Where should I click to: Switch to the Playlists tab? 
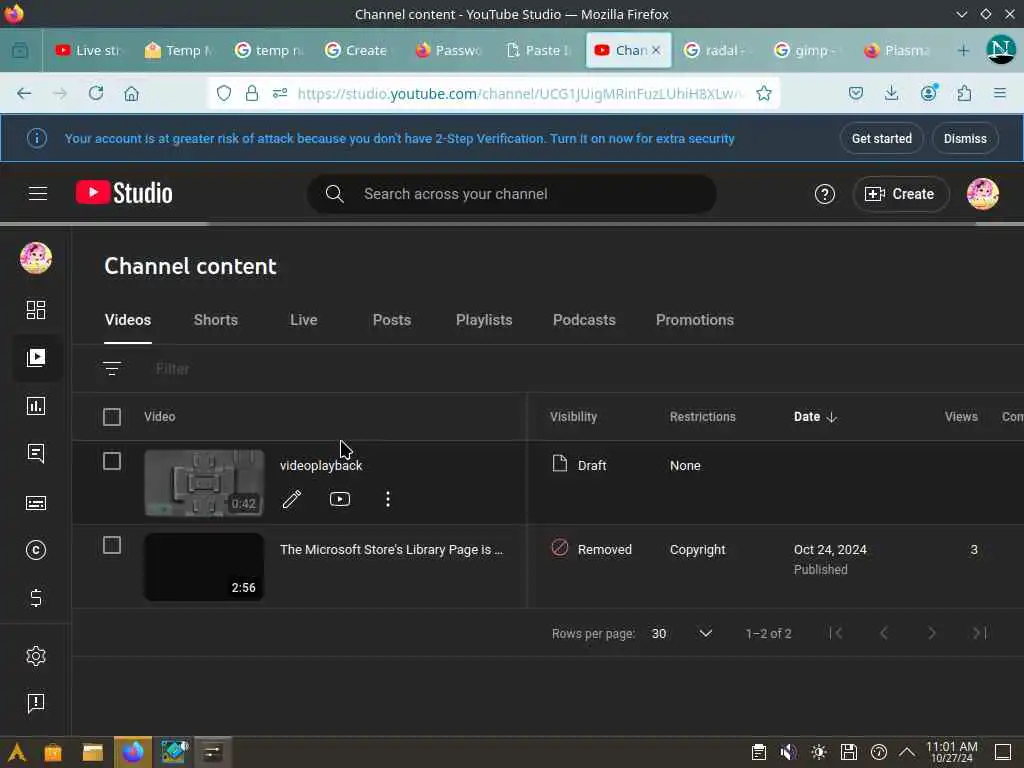coord(484,320)
